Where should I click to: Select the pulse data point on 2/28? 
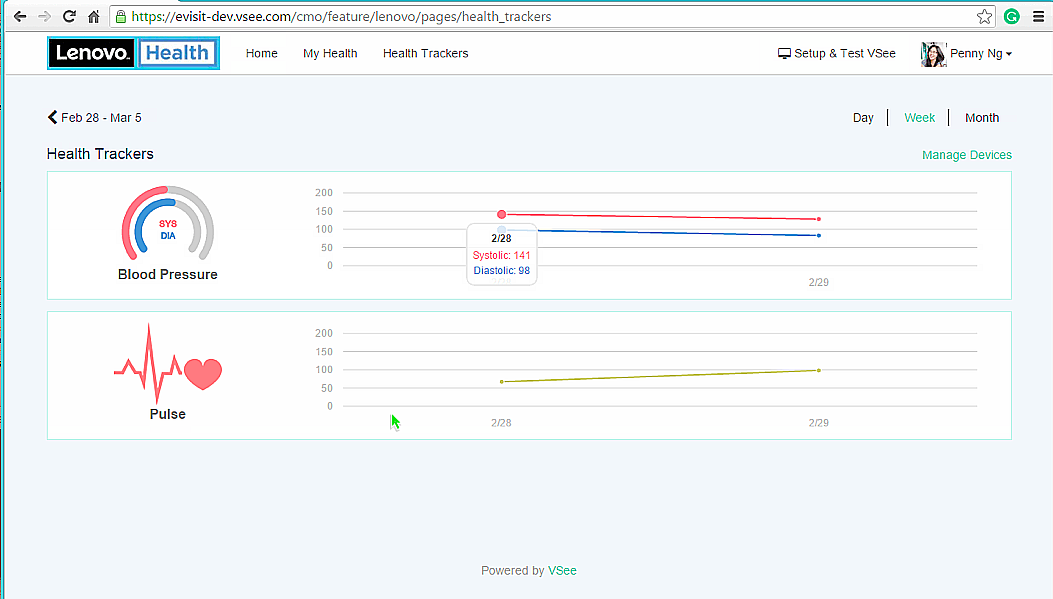point(502,382)
